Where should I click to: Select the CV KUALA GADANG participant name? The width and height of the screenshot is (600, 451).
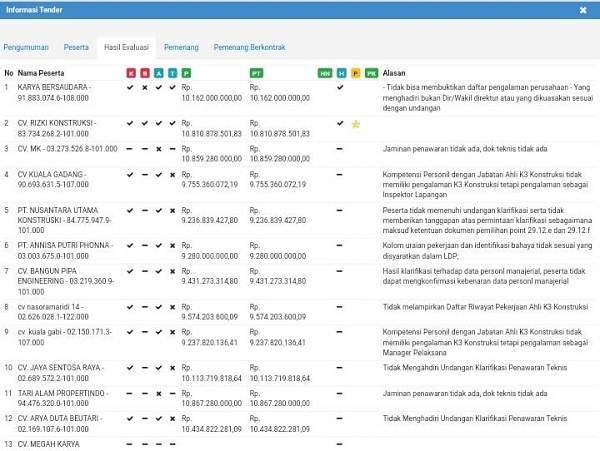53,179
